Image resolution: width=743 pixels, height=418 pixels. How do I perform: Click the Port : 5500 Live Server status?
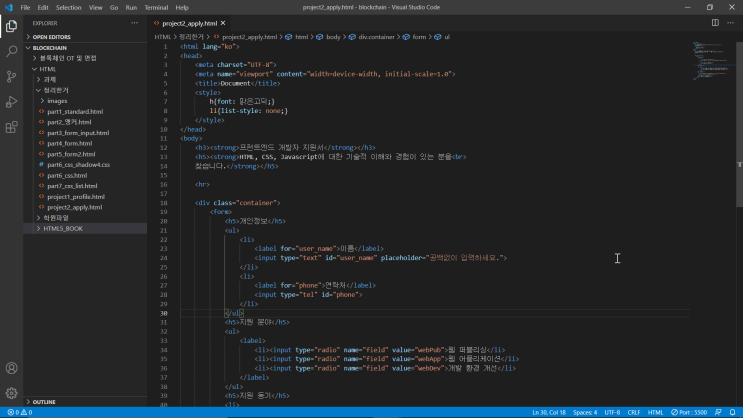689,412
